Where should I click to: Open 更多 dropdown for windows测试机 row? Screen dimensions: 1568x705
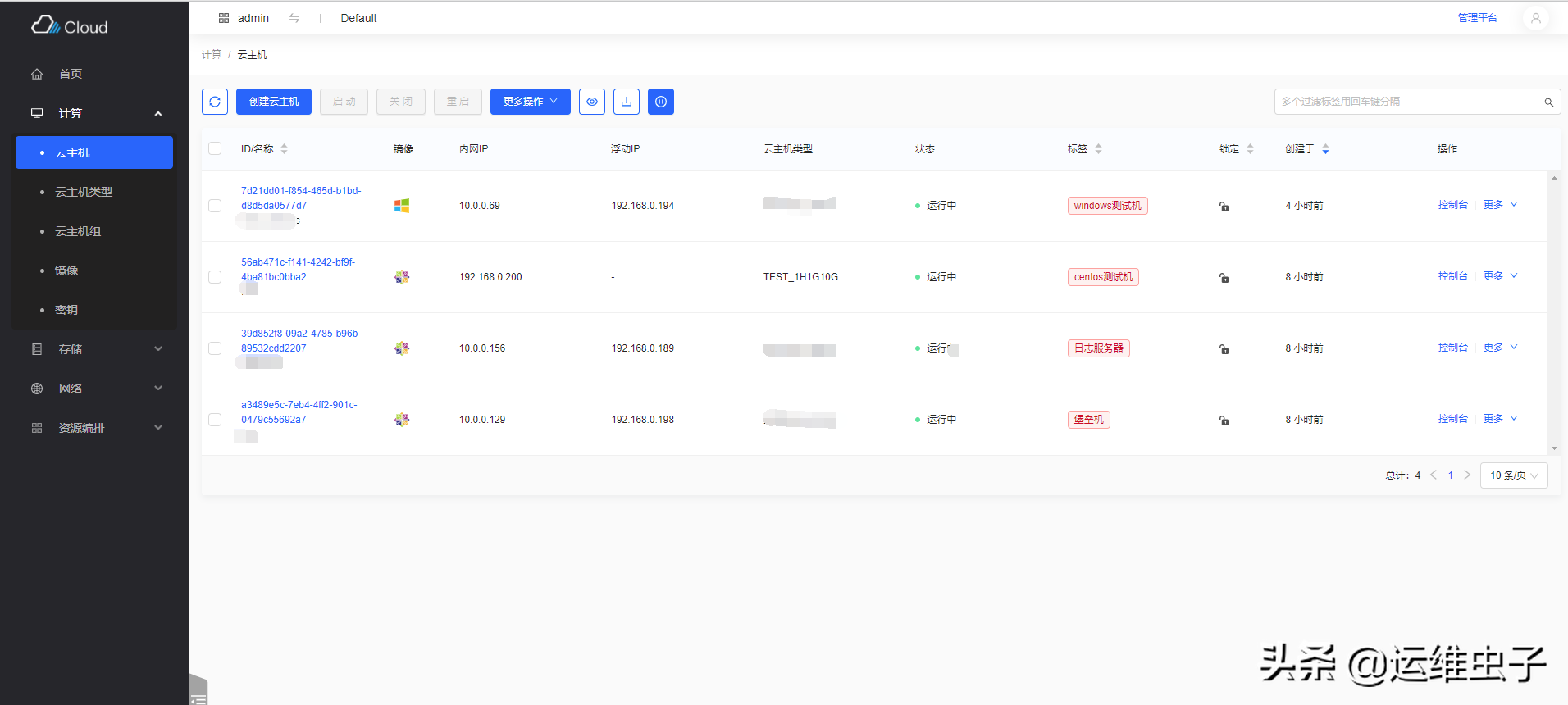pyautogui.click(x=1501, y=205)
